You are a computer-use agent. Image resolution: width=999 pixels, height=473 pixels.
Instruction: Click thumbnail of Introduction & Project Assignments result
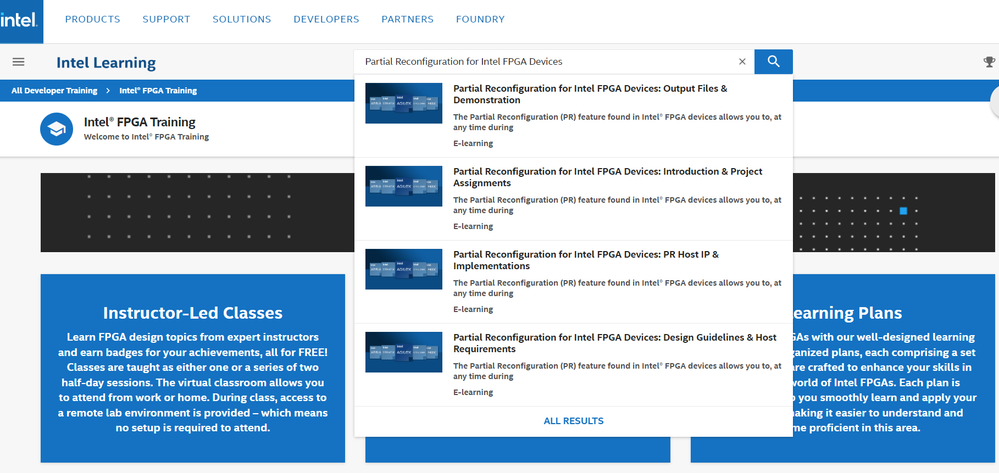click(403, 186)
